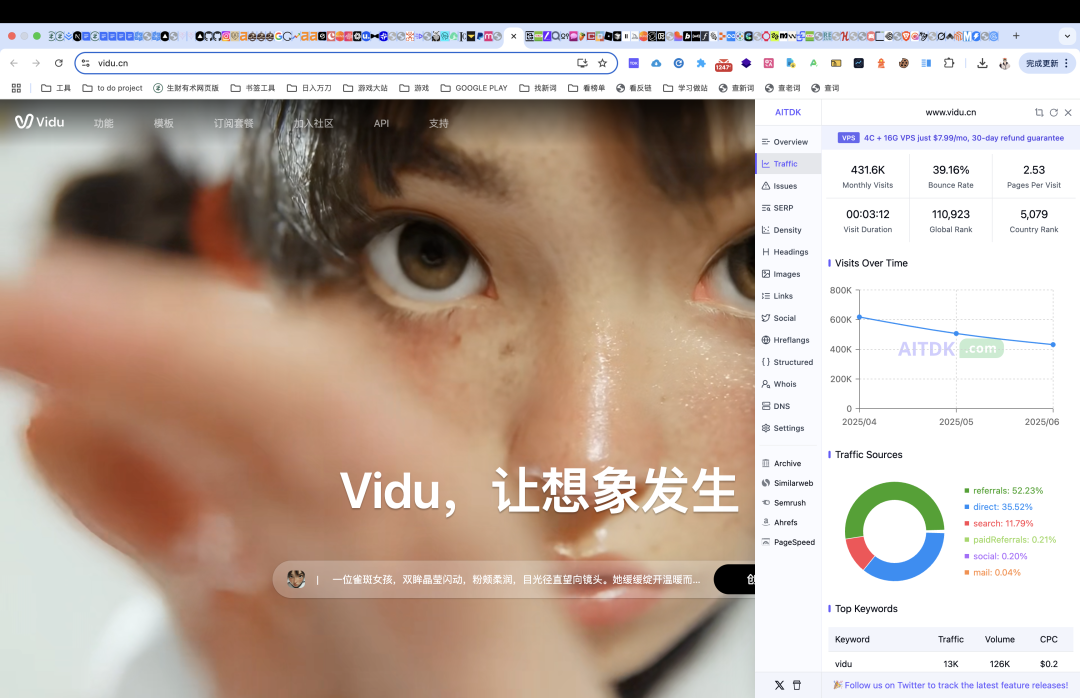The height and width of the screenshot is (698, 1080).
Task: Toggle direct legend in Traffic Sources
Action: (998, 507)
